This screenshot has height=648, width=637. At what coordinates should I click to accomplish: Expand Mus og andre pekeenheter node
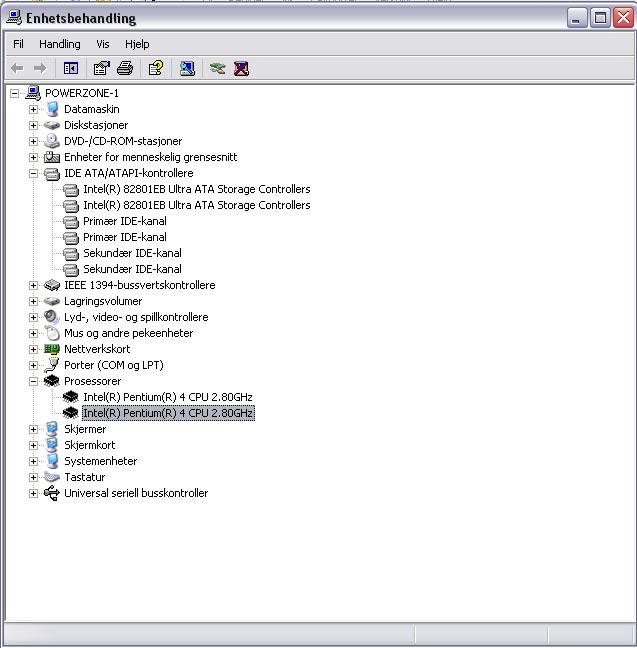pyautogui.click(x=33, y=333)
